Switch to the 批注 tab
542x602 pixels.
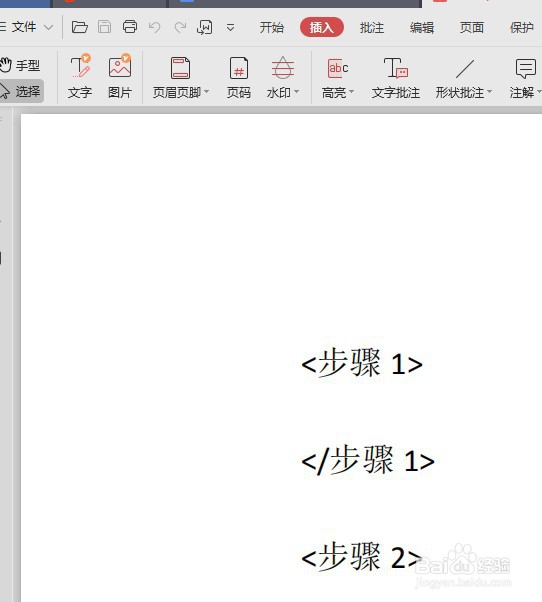pos(372,28)
